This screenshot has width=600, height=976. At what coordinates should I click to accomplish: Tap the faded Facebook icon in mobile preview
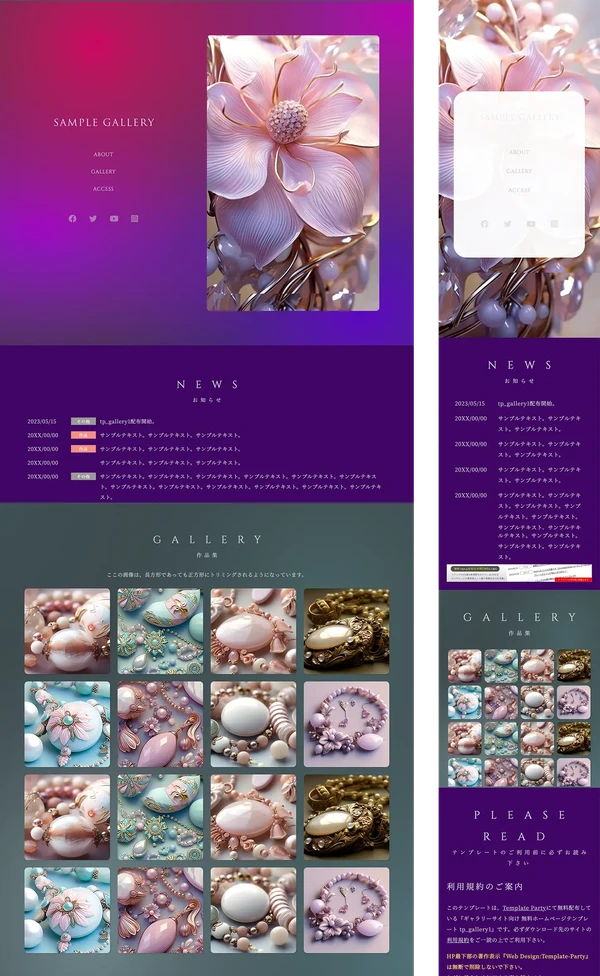pyautogui.click(x=485, y=224)
